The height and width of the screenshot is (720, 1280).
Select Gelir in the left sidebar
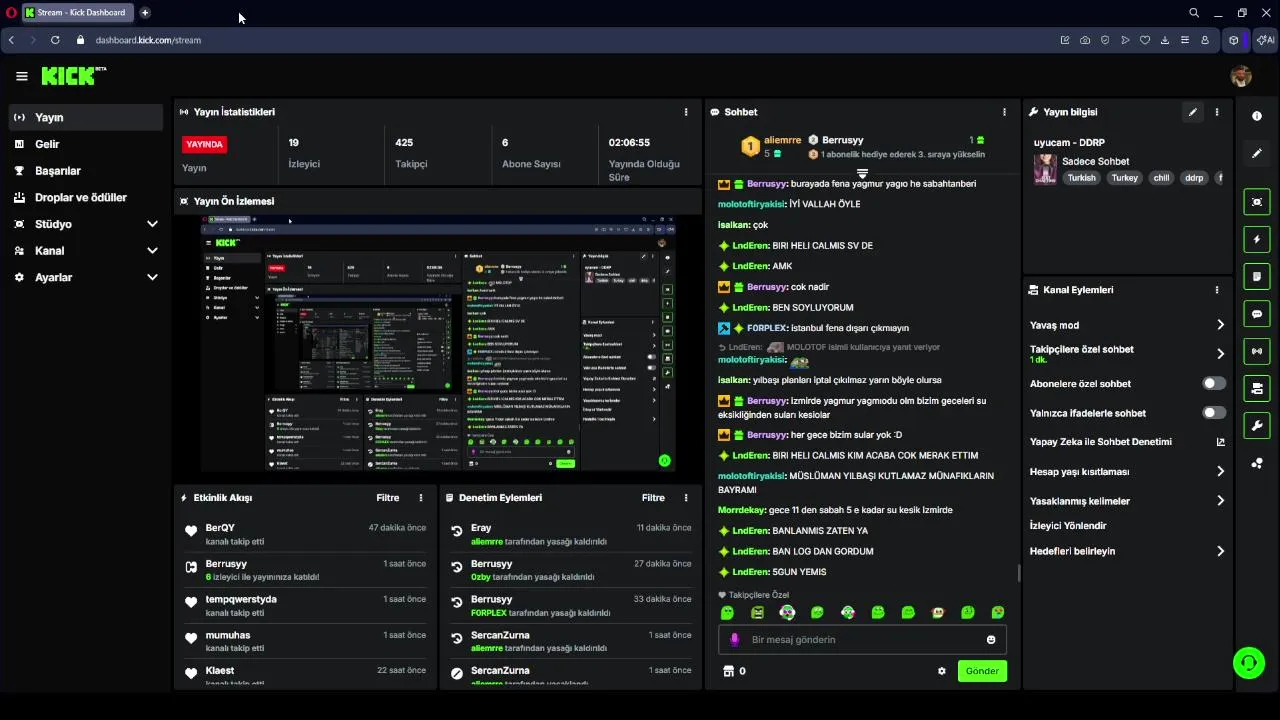pos(85,144)
